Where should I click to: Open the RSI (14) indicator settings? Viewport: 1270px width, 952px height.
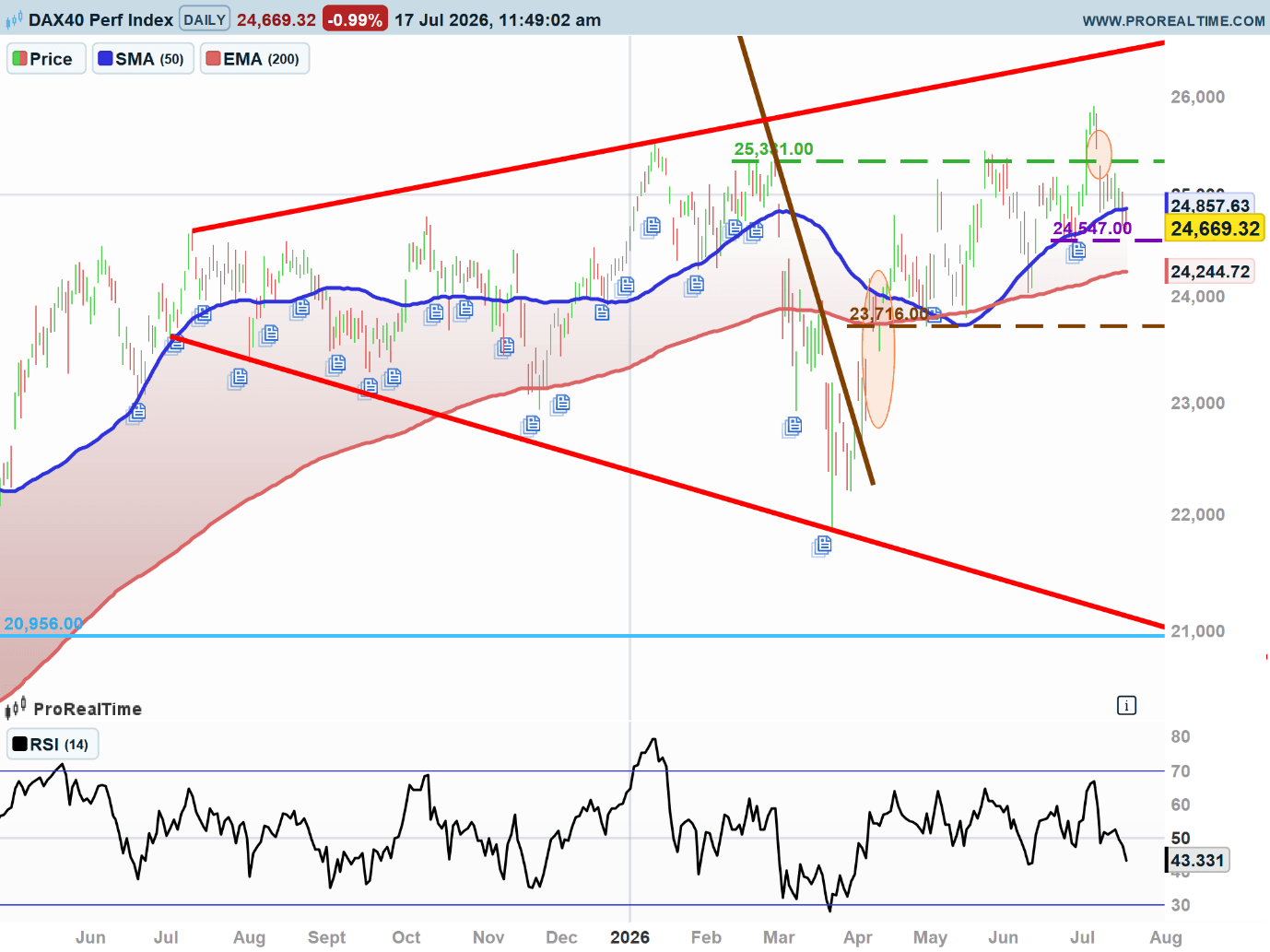[x=53, y=745]
